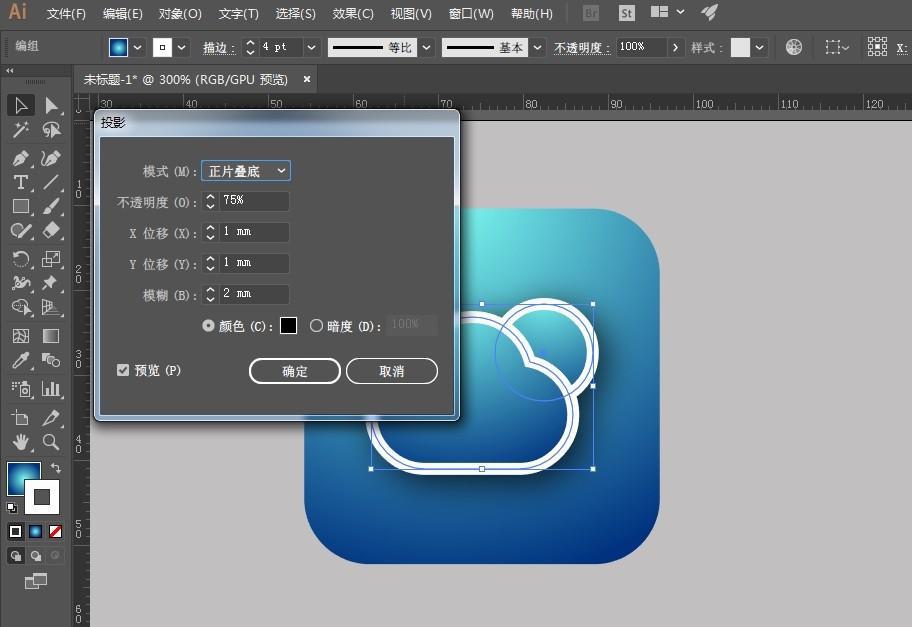Select the Type tool
Viewport: 912px width, 627px height.
pos(21,183)
